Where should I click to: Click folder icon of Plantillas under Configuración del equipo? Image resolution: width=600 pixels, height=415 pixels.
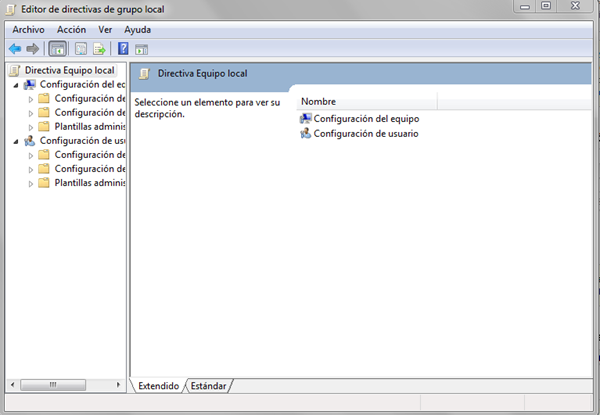point(44,127)
